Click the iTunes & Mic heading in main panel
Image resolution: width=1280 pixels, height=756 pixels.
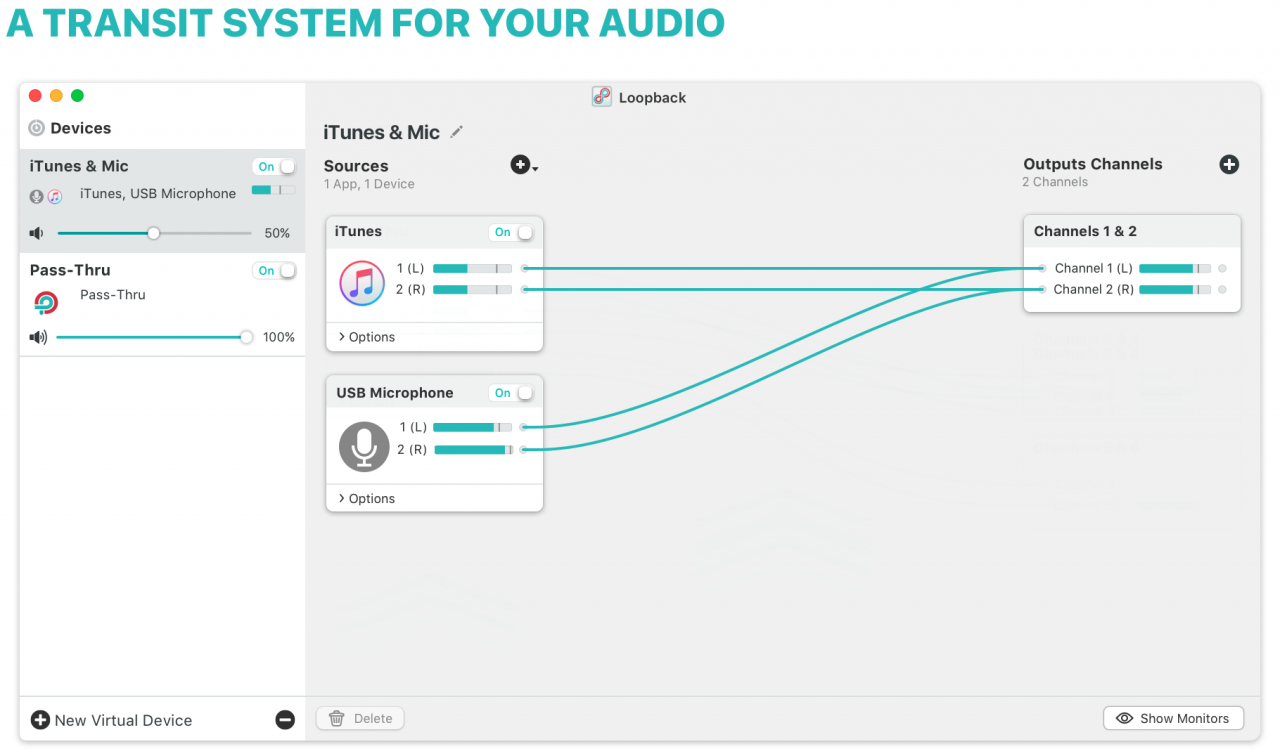coord(381,132)
